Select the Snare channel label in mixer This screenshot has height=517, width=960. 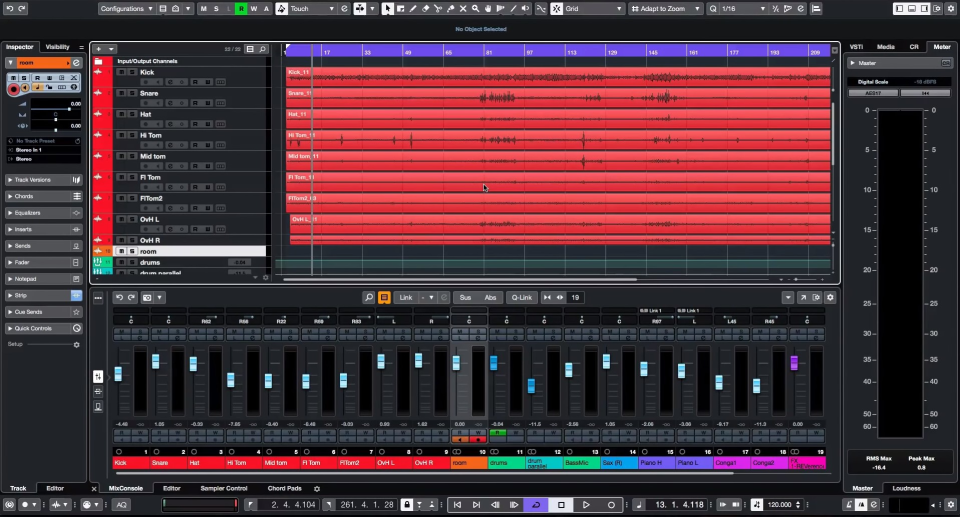click(x=169, y=462)
